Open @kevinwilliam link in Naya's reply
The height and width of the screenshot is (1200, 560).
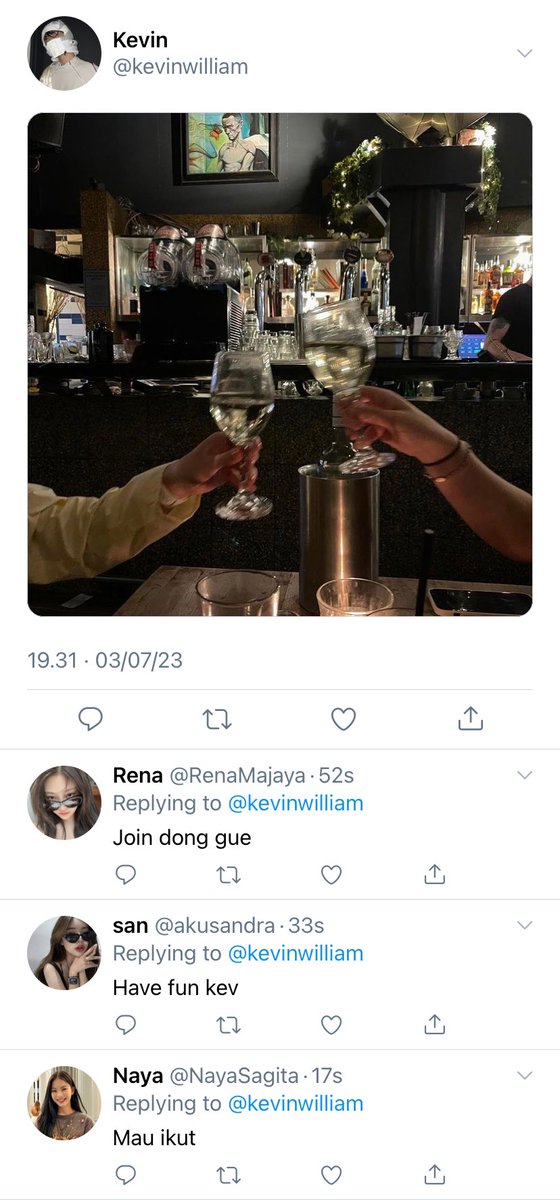pos(295,1103)
